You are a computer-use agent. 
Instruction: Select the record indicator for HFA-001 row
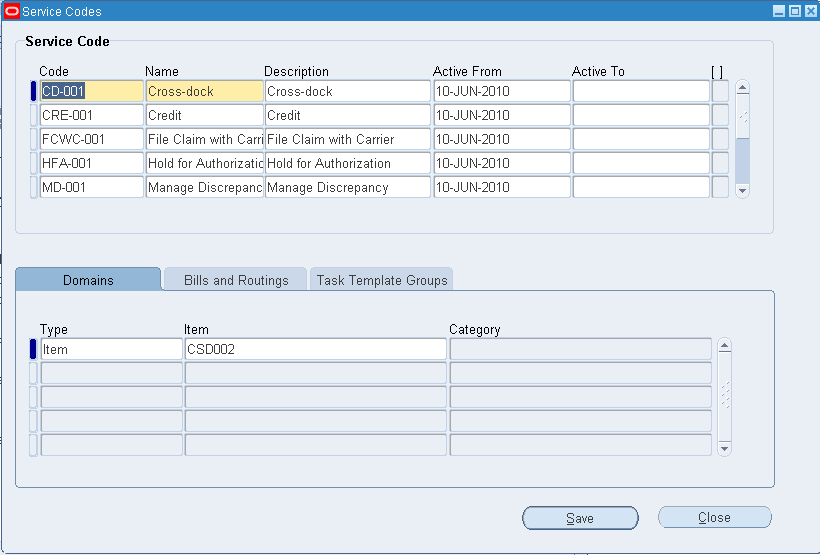pos(33,163)
